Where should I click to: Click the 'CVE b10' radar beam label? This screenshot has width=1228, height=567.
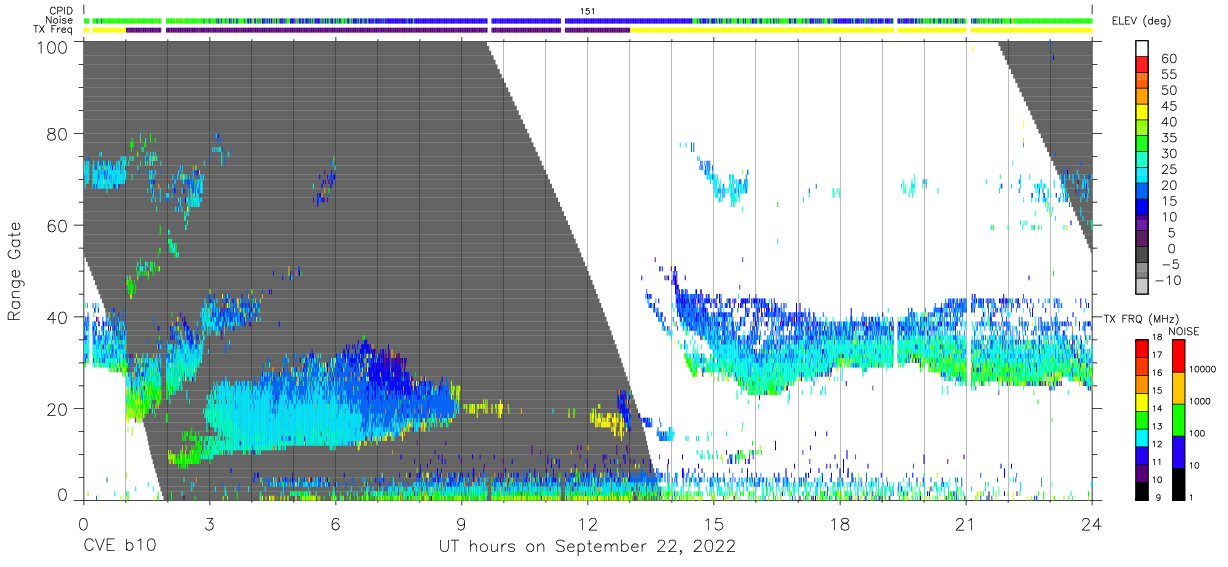pyautogui.click(x=118, y=546)
